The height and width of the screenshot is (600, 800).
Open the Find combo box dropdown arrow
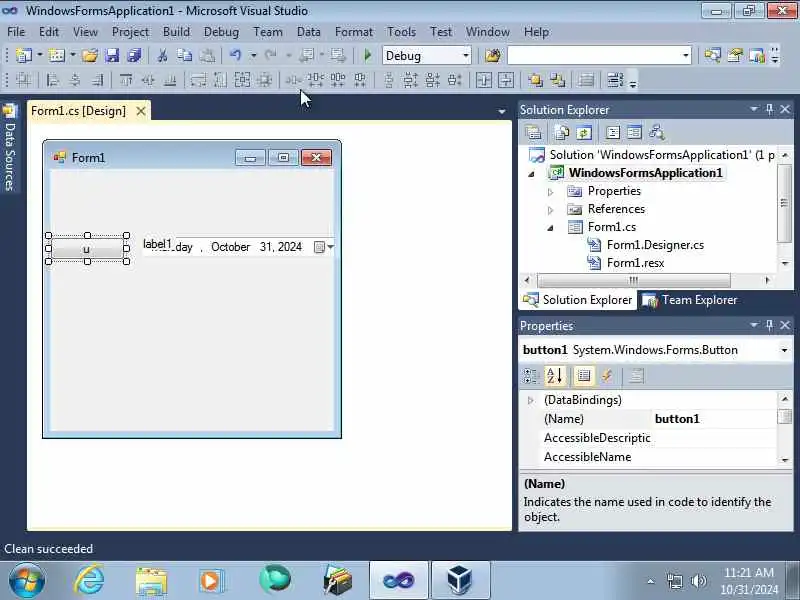click(685, 55)
